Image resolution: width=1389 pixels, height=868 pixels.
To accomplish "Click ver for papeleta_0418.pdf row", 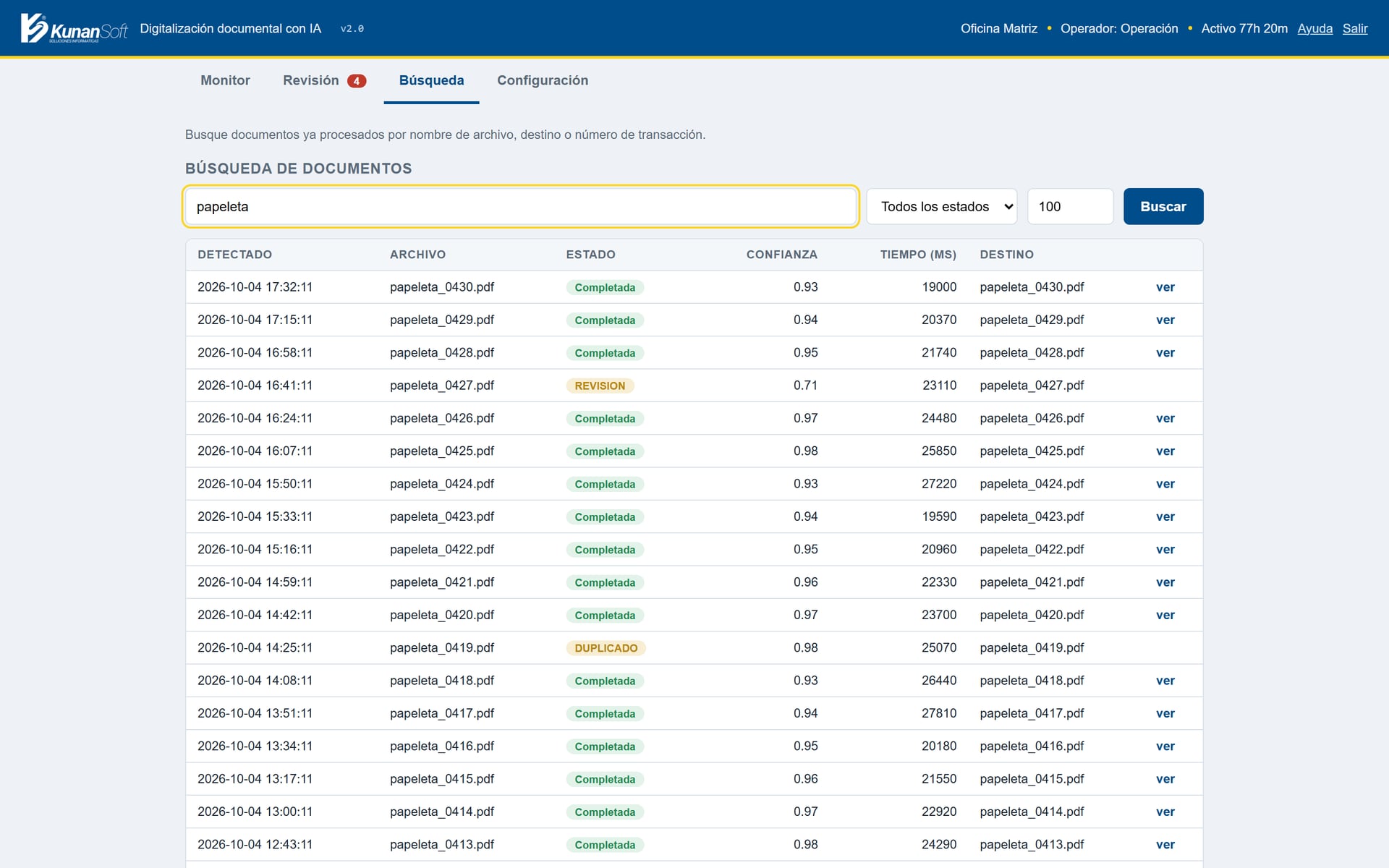I will (1165, 681).
